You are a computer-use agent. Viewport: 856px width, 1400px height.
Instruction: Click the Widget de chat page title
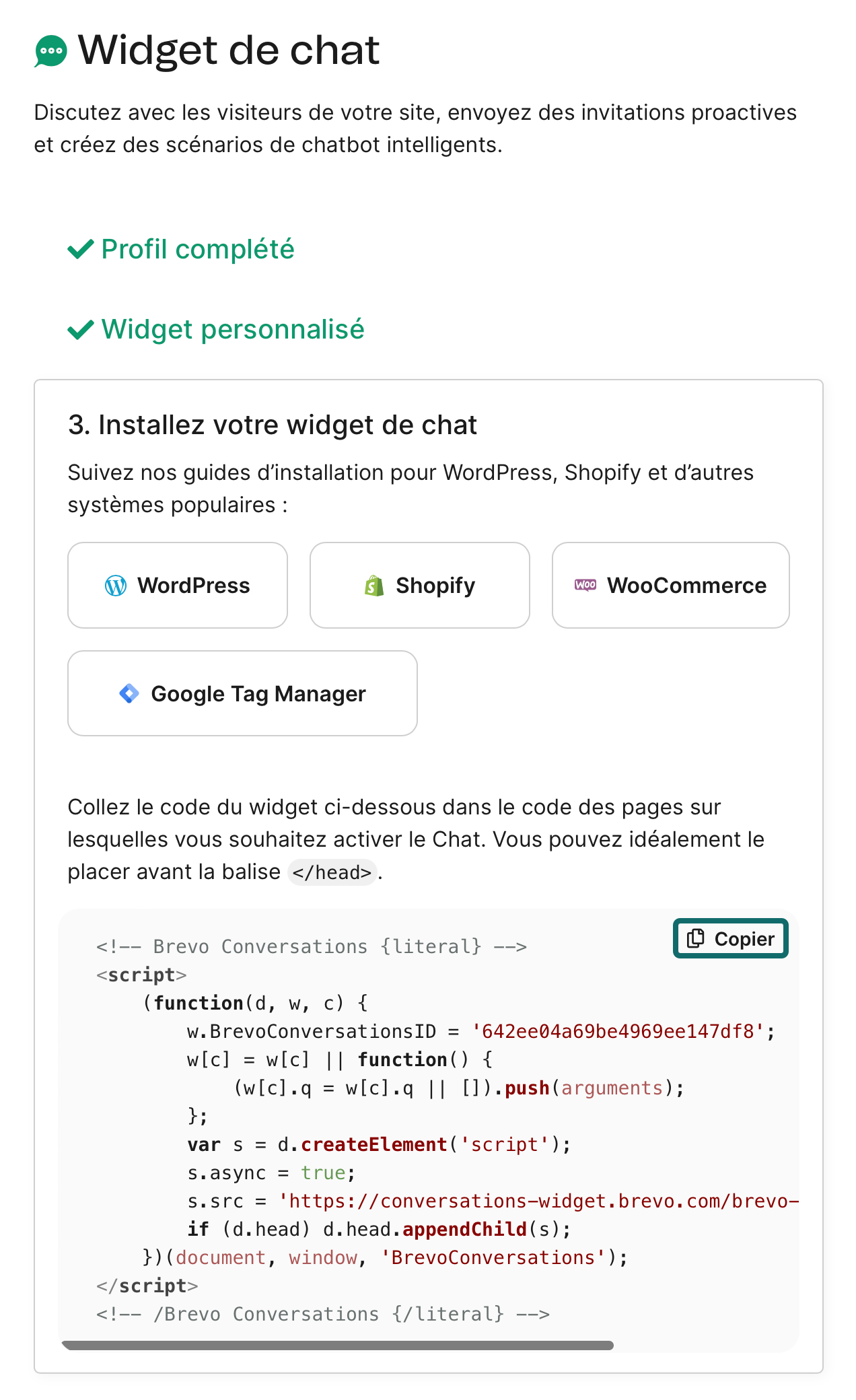(x=229, y=51)
